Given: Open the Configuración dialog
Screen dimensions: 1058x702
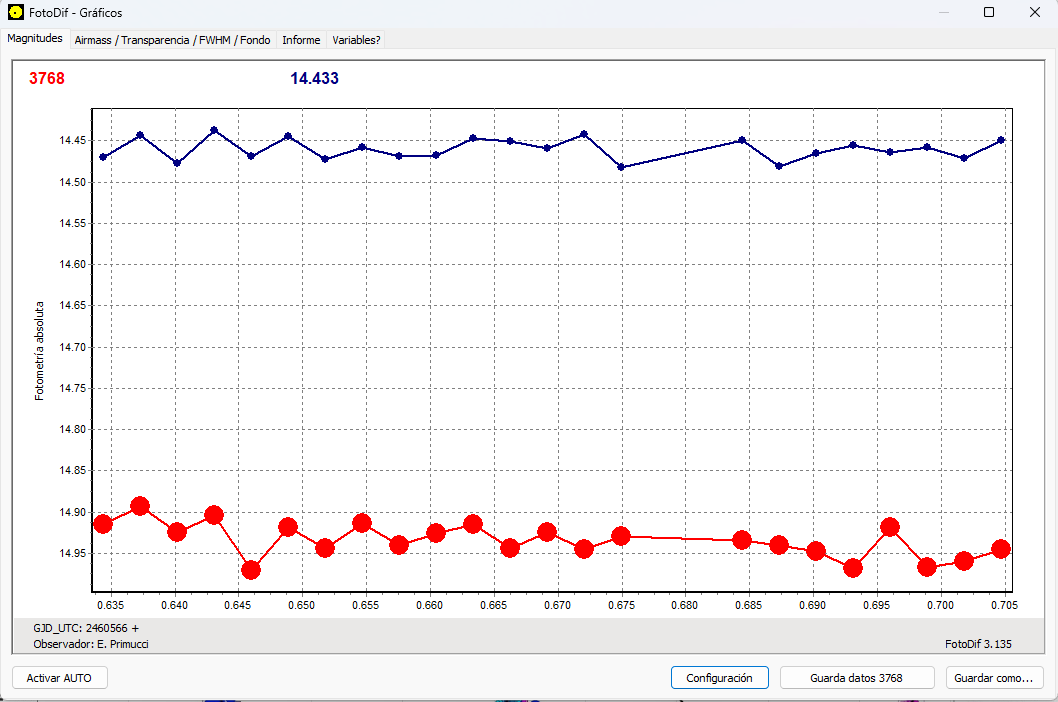Looking at the screenshot, I should coord(719,677).
